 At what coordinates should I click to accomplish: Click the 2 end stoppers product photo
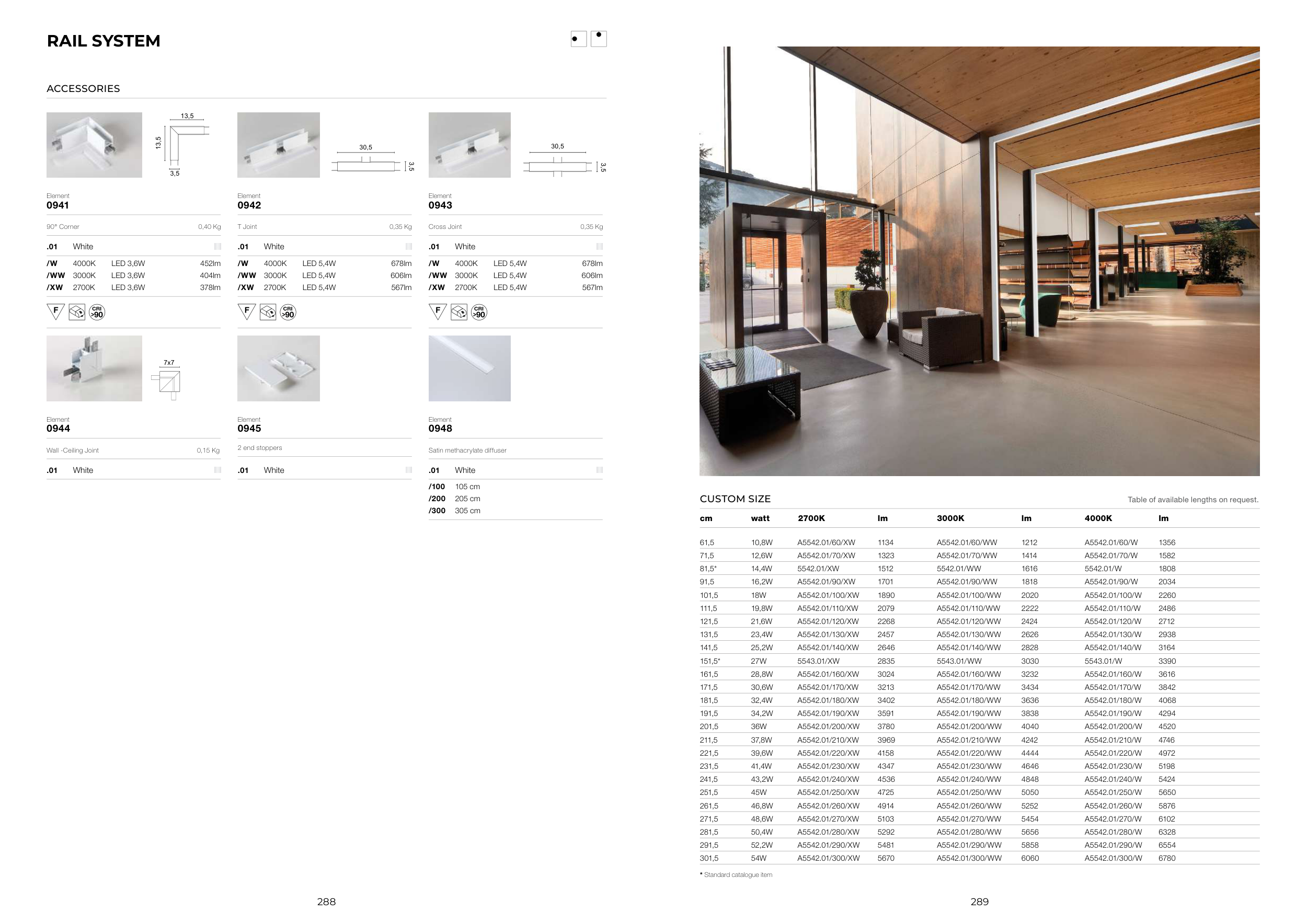click(x=278, y=368)
